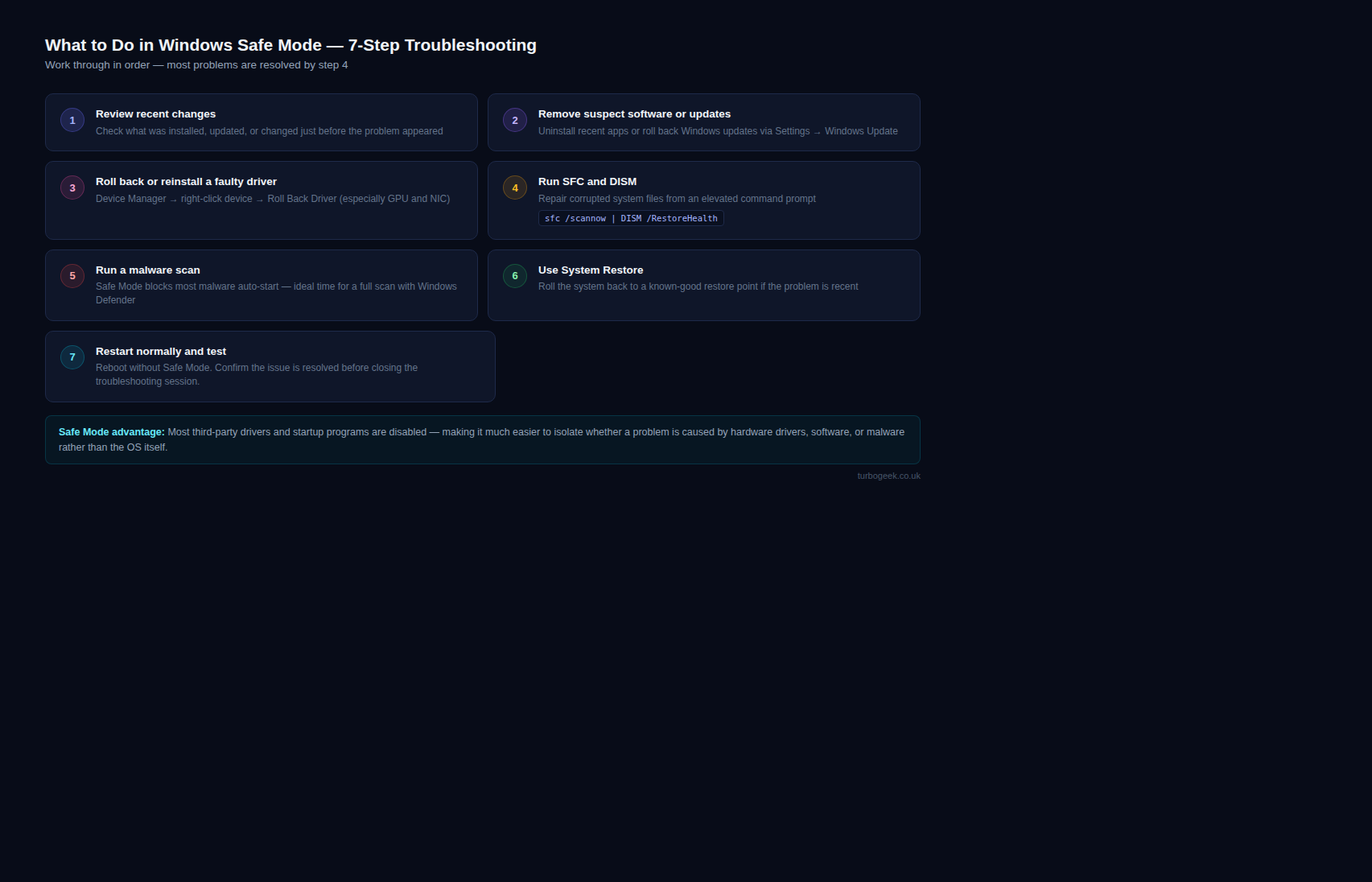Click the 'Safe Mode advantage:' label
The height and width of the screenshot is (882, 1372).
pos(112,432)
